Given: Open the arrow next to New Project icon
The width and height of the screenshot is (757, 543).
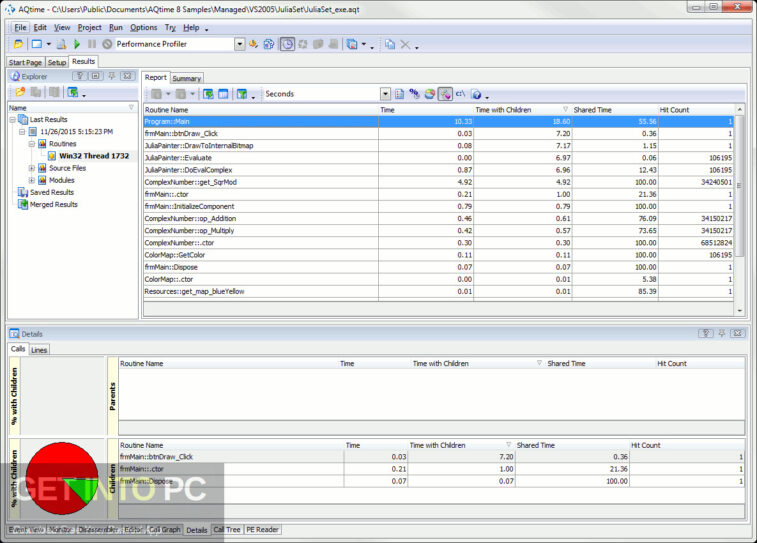Looking at the screenshot, I should [48, 44].
